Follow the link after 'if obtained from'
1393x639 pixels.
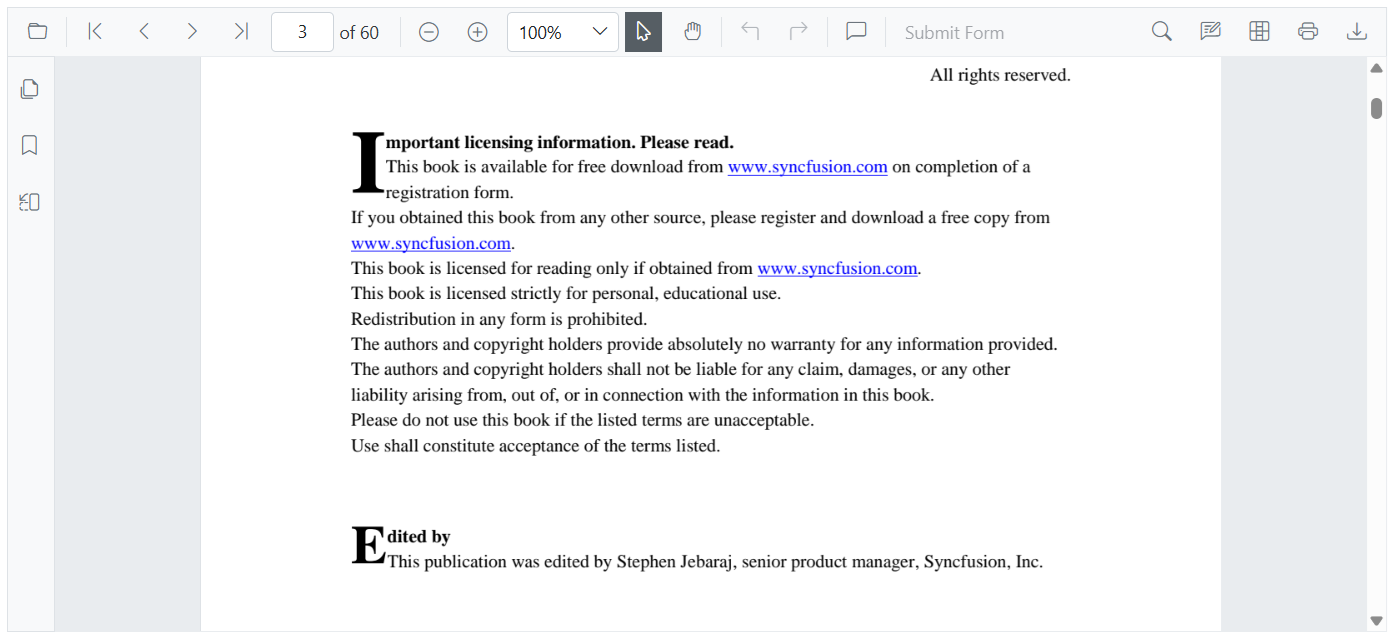coord(837,268)
